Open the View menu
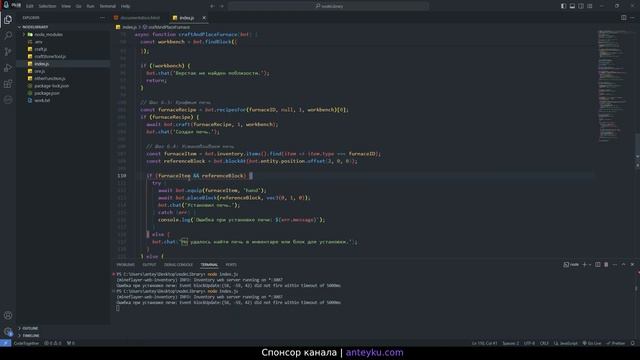 (66, 6)
